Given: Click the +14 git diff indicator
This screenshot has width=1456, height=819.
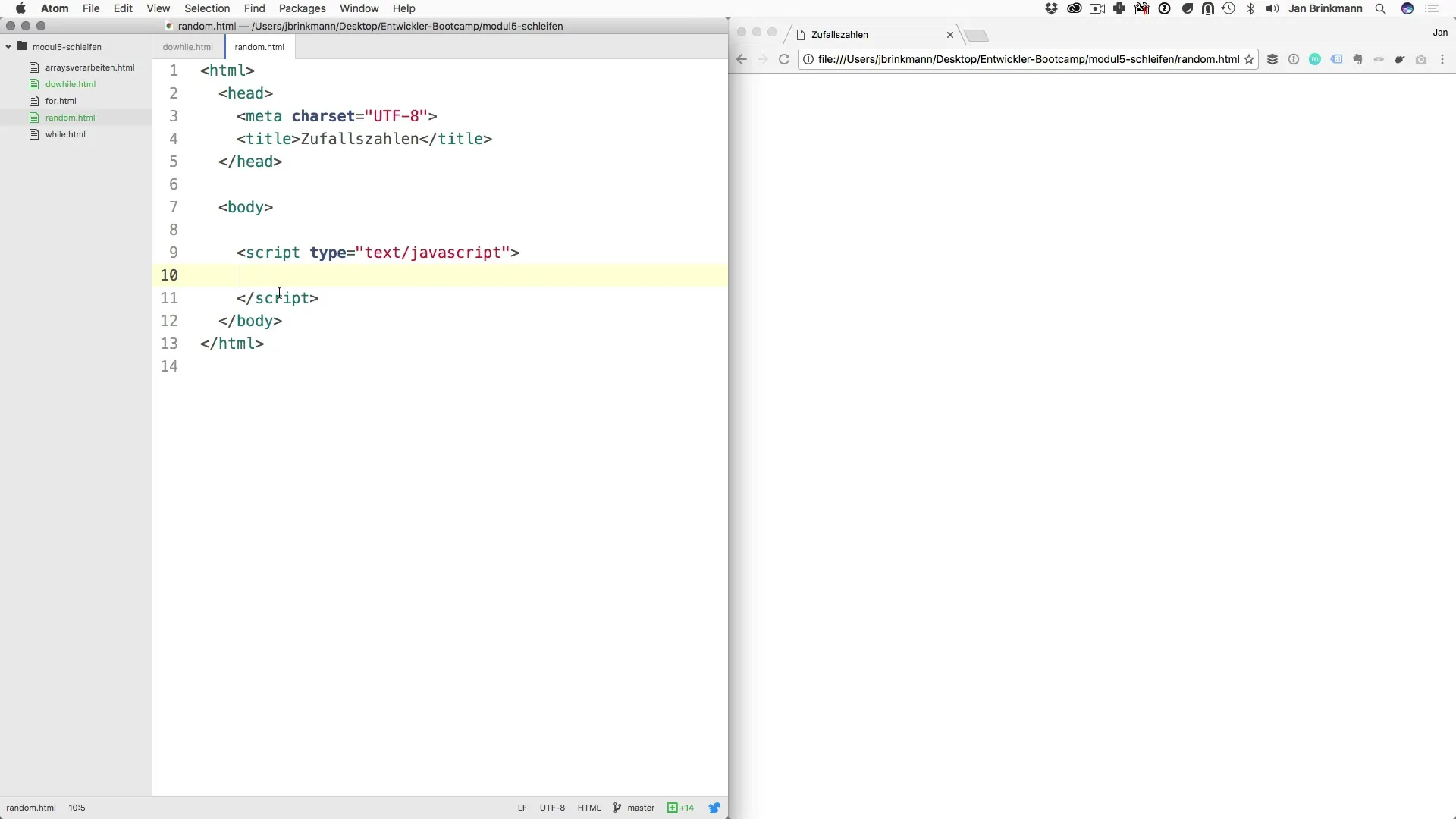Looking at the screenshot, I should coord(680,808).
